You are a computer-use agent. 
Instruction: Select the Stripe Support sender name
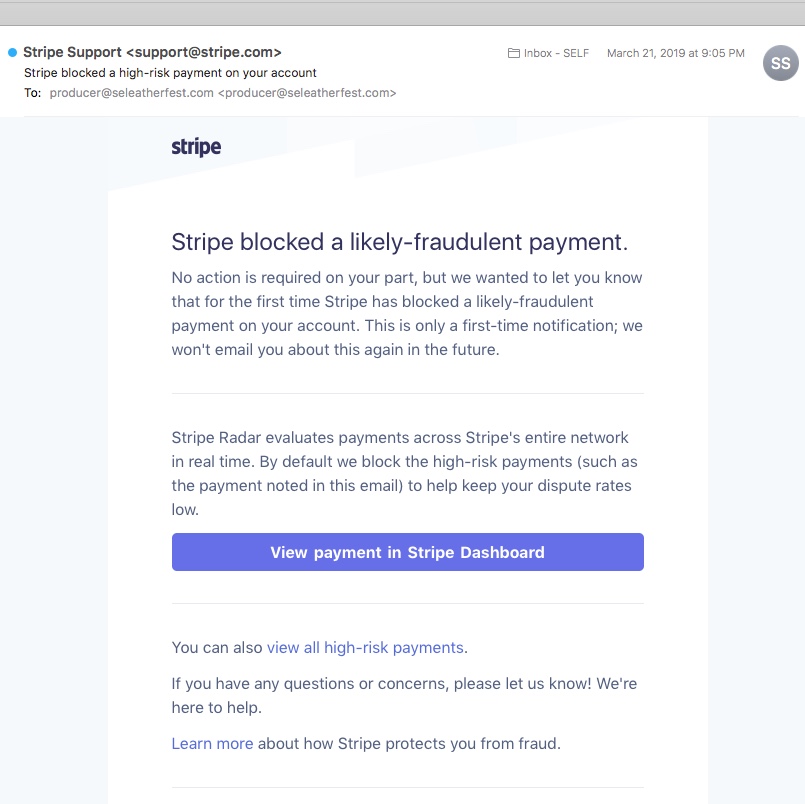pyautogui.click(x=72, y=52)
